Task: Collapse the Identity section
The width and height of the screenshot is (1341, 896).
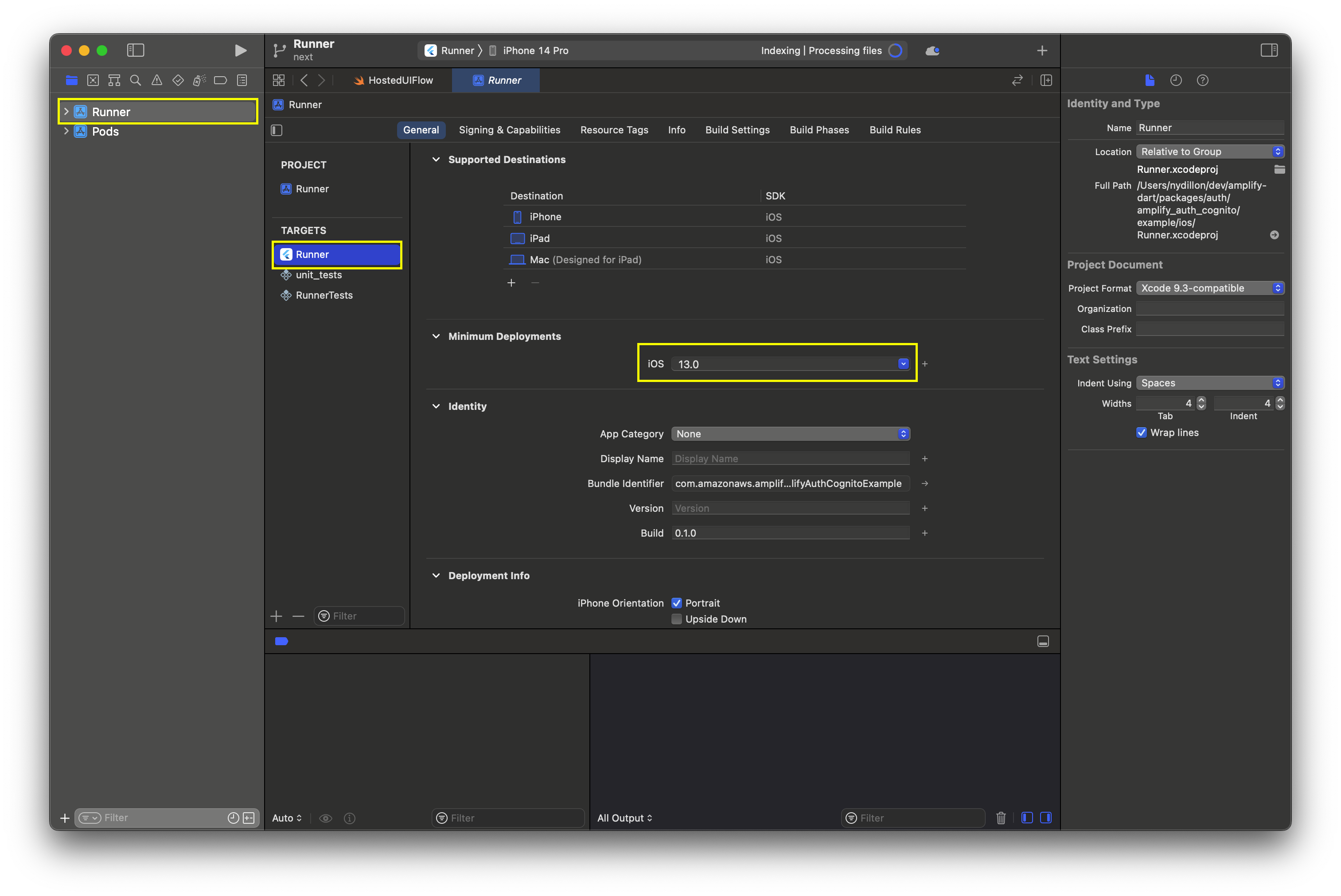Action: coord(436,406)
